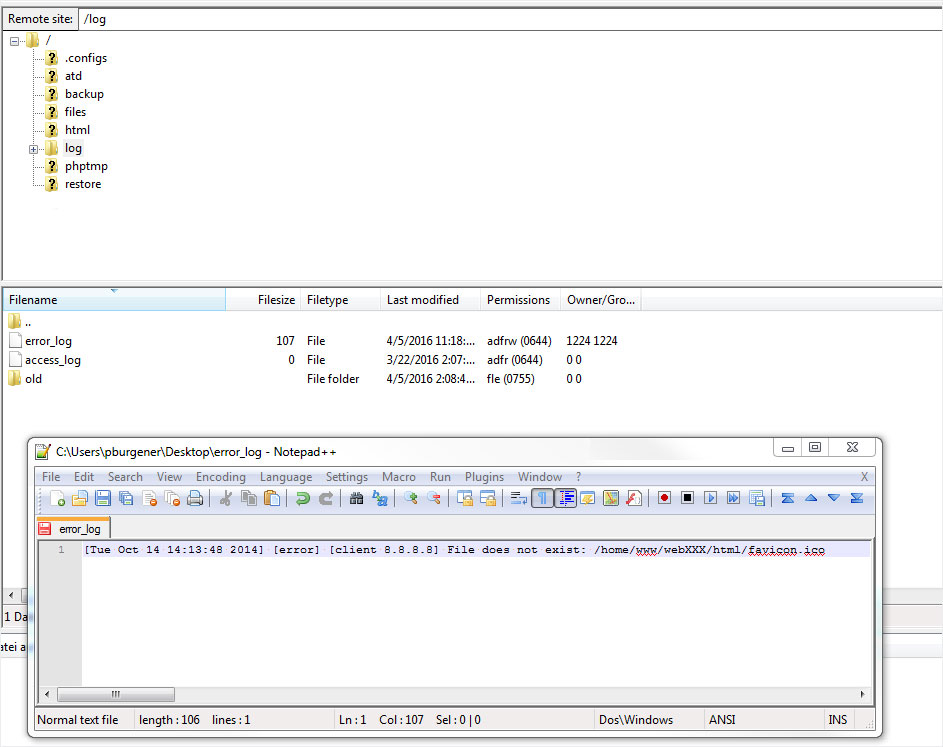The width and height of the screenshot is (943, 747).
Task: Click the INS indicator in status bar
Action: [x=837, y=720]
